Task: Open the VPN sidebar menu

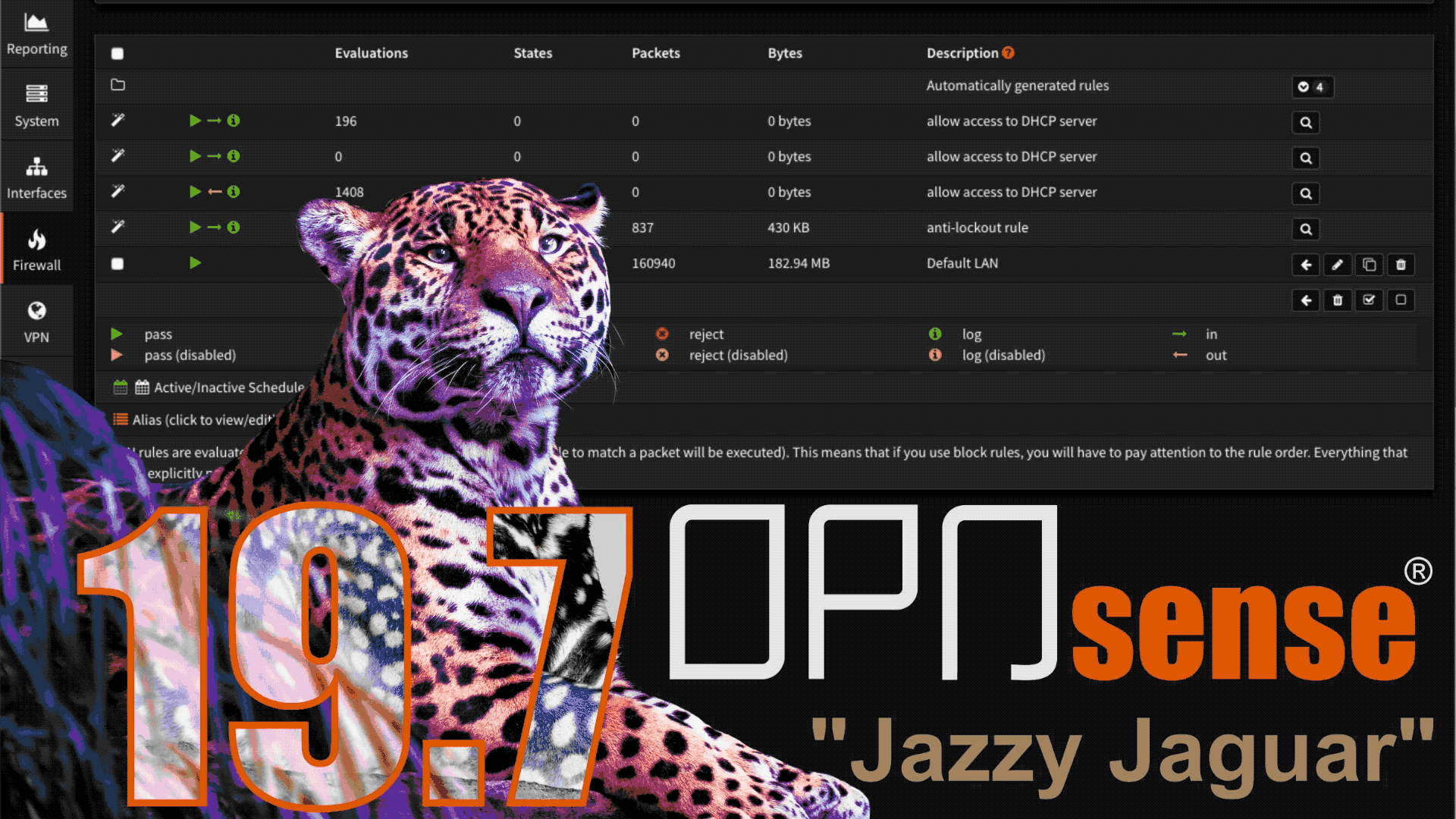Action: tap(36, 322)
